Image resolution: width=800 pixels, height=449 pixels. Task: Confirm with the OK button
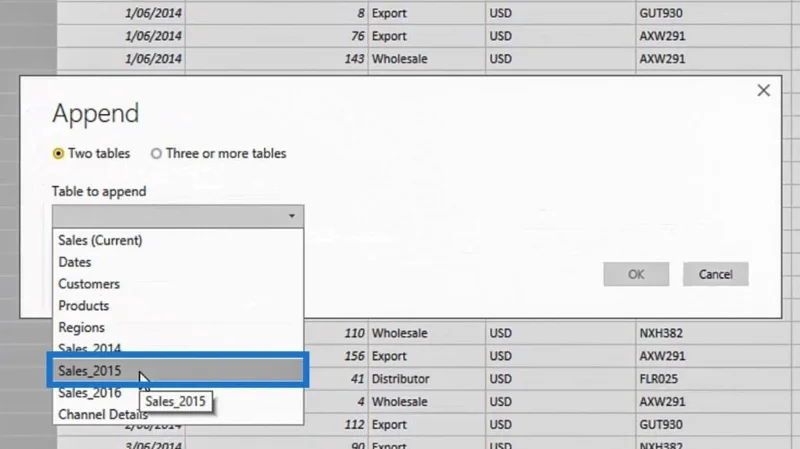tap(636, 275)
